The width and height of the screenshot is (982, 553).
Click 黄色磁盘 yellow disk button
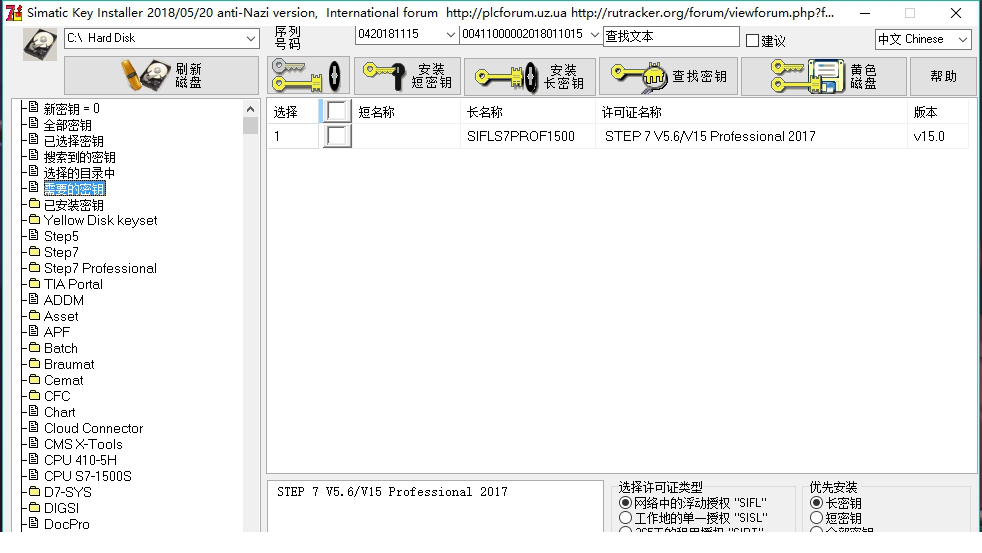(x=824, y=76)
